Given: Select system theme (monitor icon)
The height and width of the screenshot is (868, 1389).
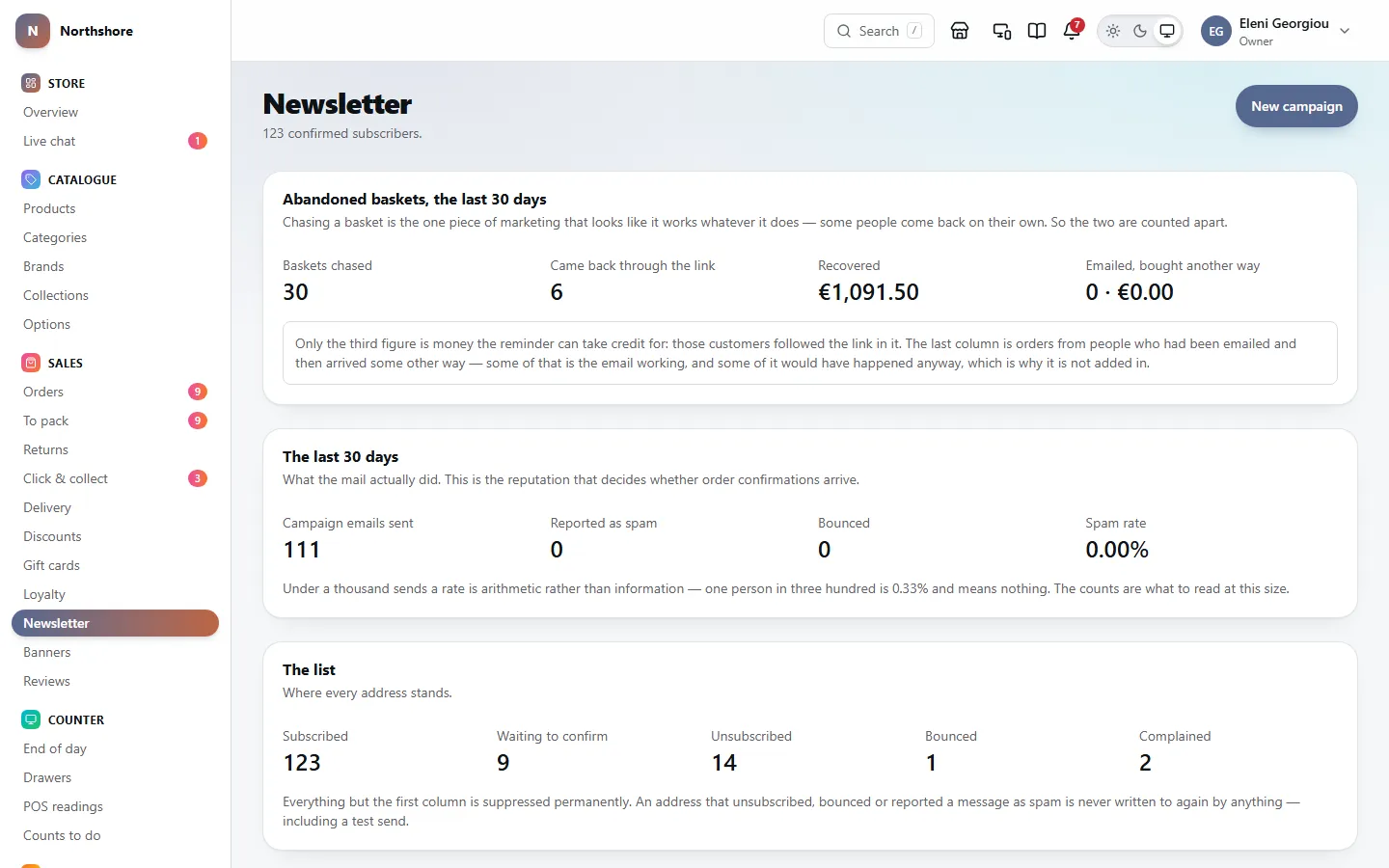Looking at the screenshot, I should [1167, 31].
